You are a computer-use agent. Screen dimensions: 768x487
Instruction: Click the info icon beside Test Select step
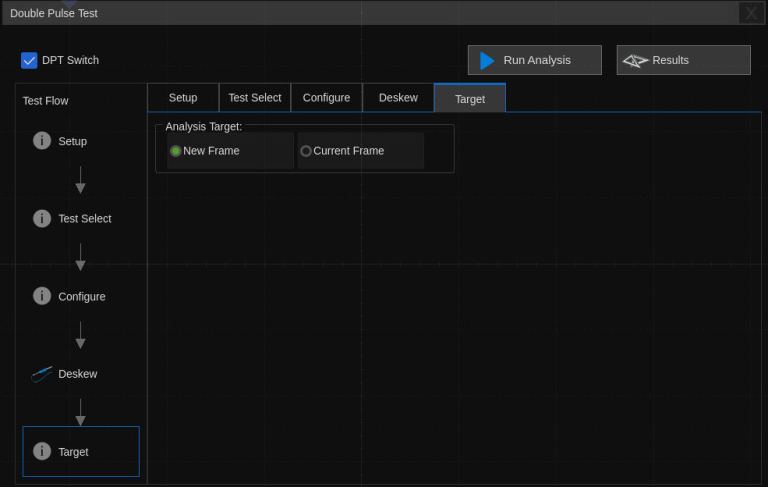(42, 218)
